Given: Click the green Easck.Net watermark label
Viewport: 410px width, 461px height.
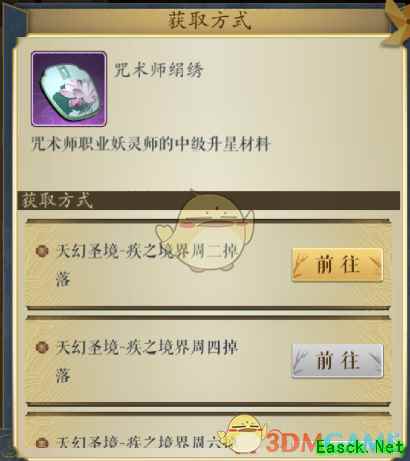Looking at the screenshot, I should tap(360, 448).
